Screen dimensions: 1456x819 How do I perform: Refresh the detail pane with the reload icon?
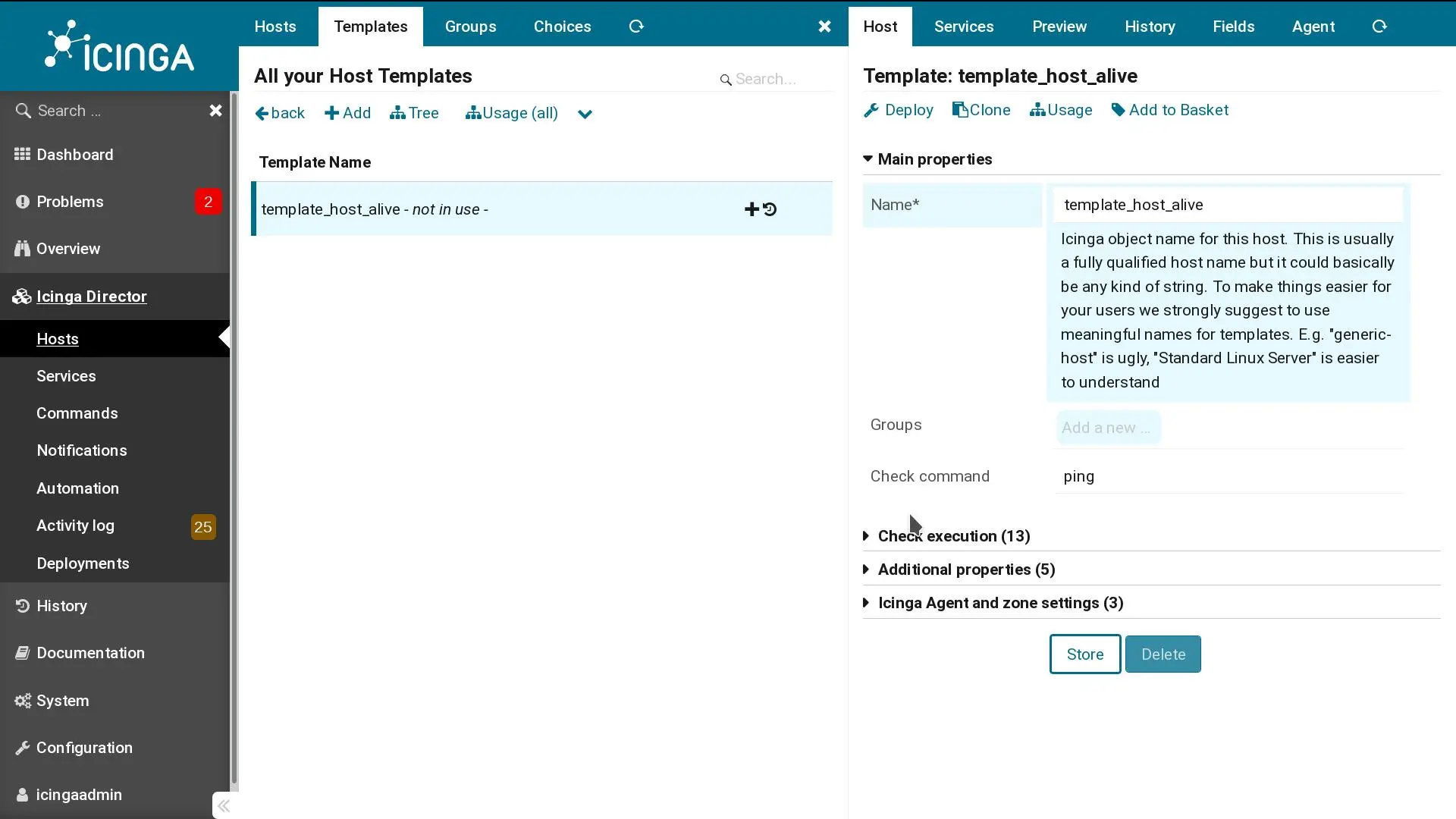1379,27
